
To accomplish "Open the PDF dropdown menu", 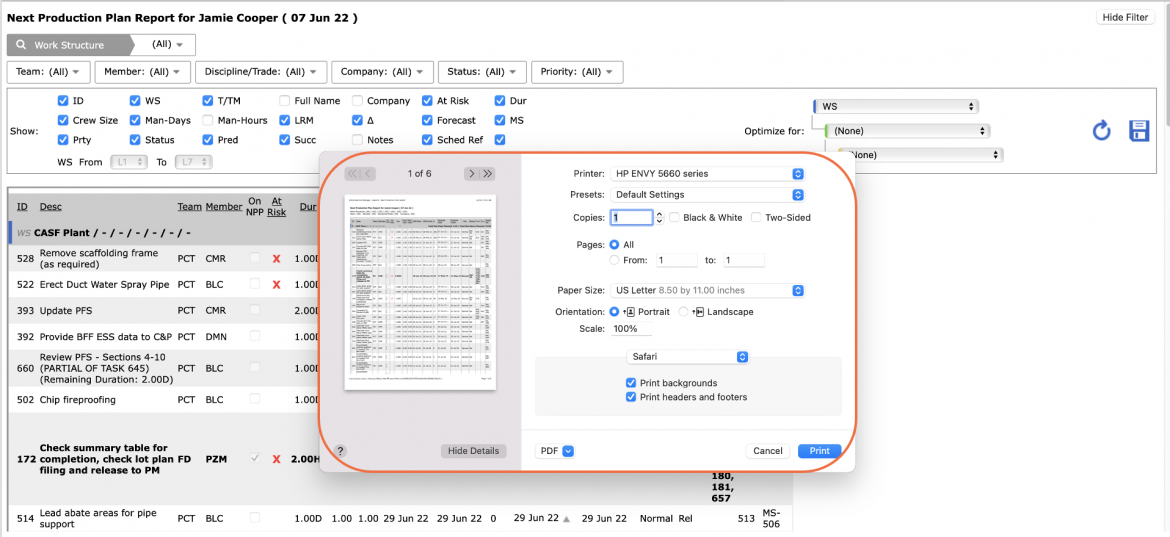I will (x=554, y=450).
